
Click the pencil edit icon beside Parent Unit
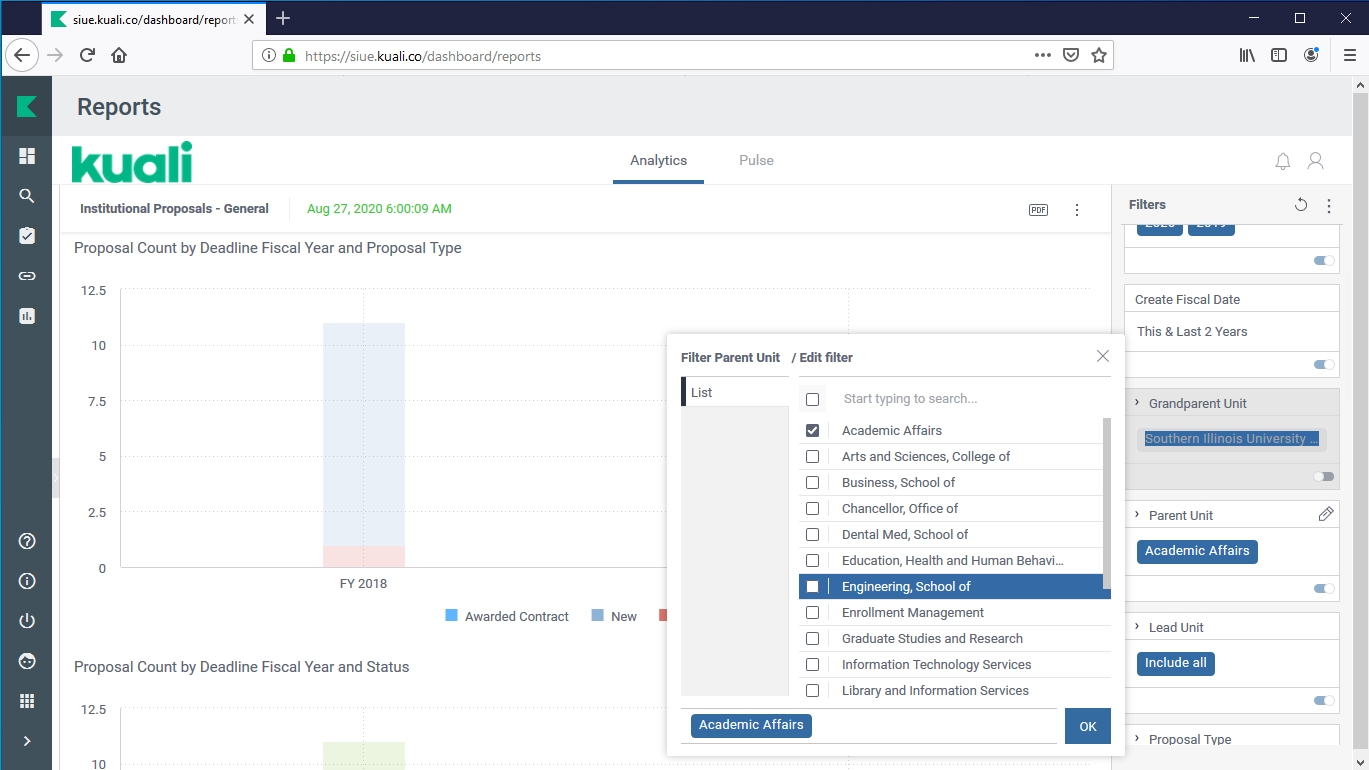tap(1326, 514)
